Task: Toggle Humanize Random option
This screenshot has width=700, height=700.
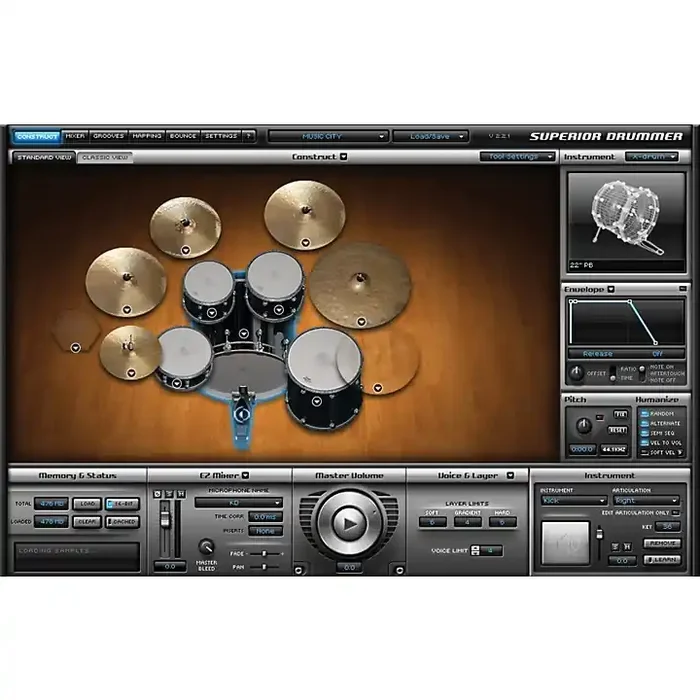Action: pos(645,414)
